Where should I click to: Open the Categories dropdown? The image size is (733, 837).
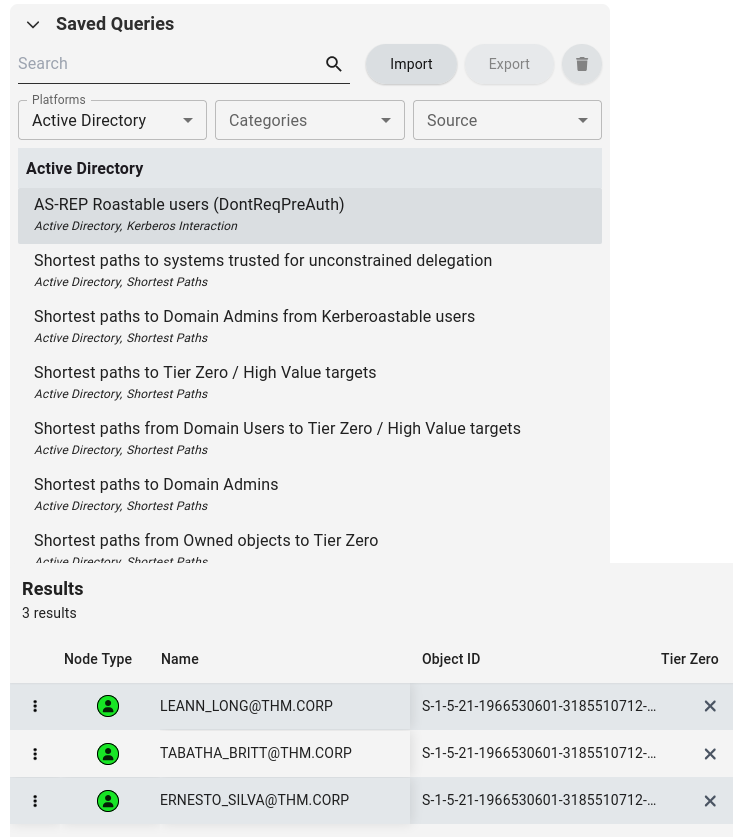pyautogui.click(x=309, y=120)
